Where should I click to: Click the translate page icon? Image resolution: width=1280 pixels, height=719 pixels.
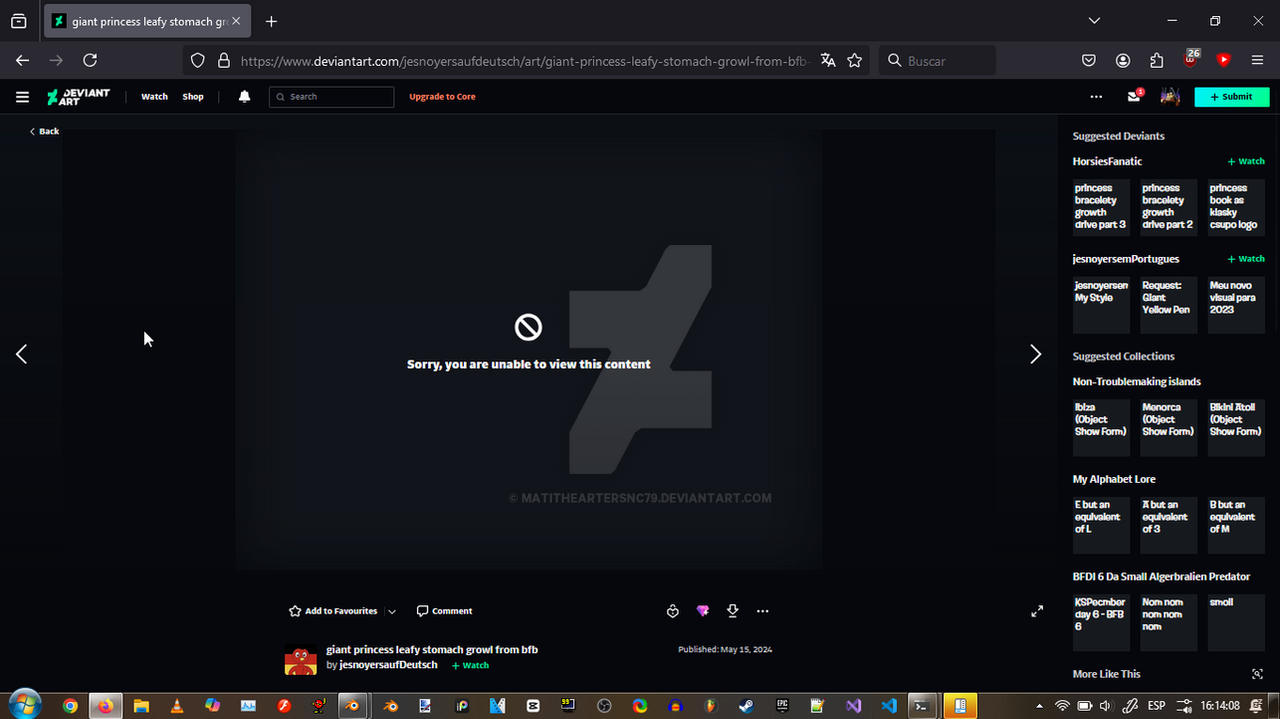point(827,60)
